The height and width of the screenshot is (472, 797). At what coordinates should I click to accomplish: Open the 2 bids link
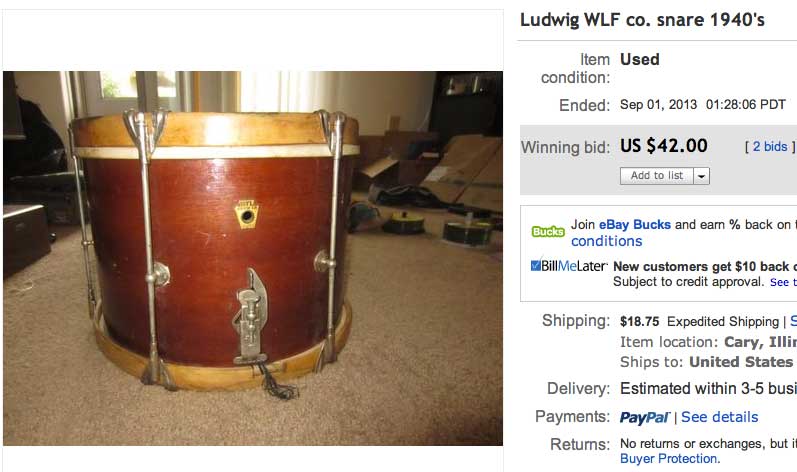[x=770, y=146]
